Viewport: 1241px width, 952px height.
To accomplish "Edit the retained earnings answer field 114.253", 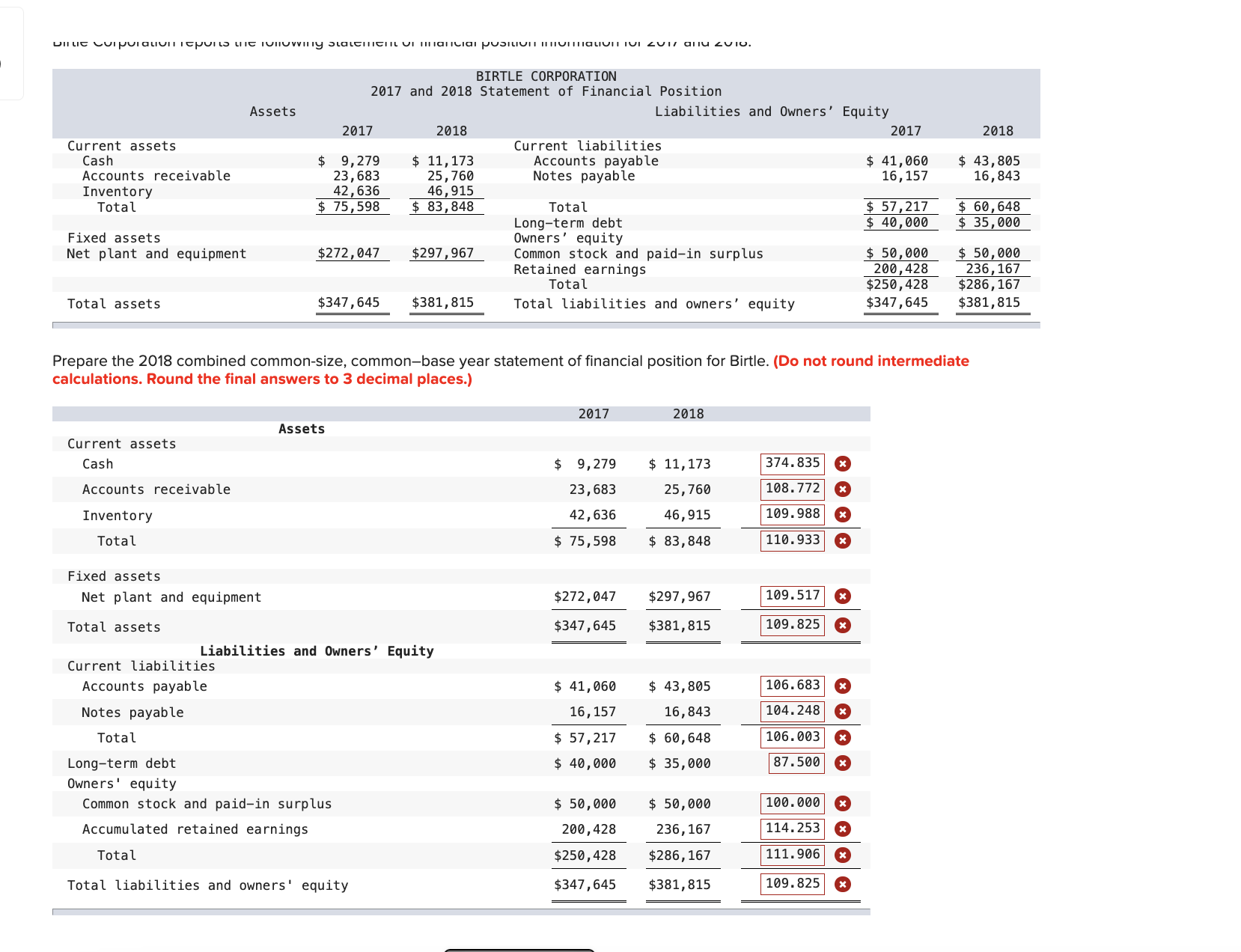I will click(x=793, y=829).
